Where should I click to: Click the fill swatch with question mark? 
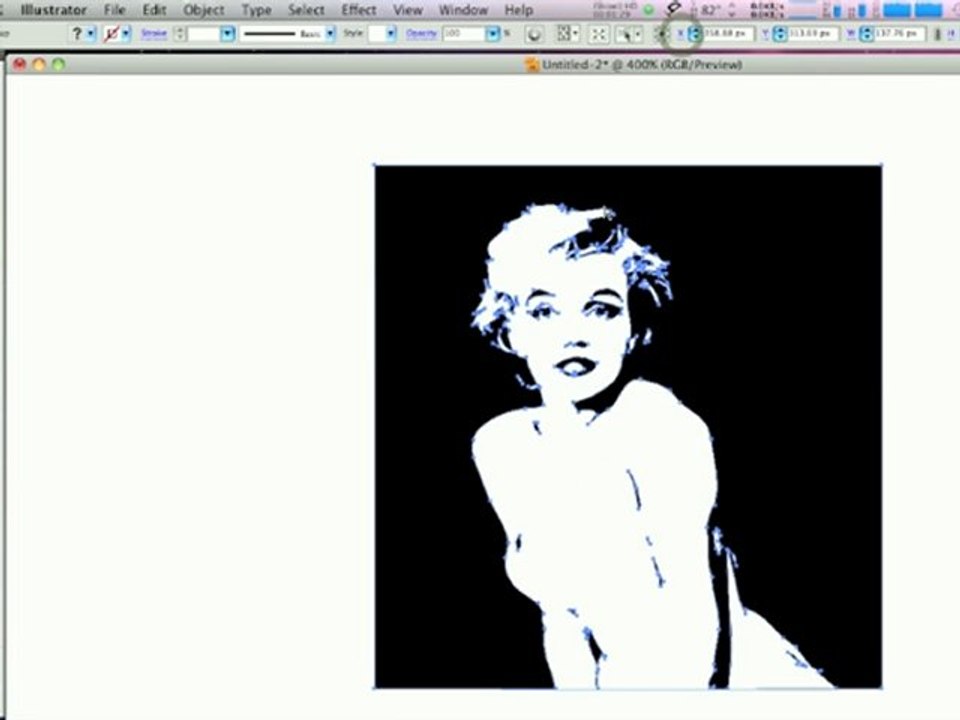tap(77, 34)
